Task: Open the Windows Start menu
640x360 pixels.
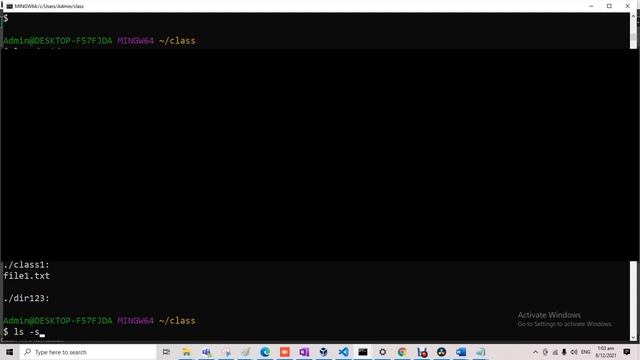Action: point(9,352)
